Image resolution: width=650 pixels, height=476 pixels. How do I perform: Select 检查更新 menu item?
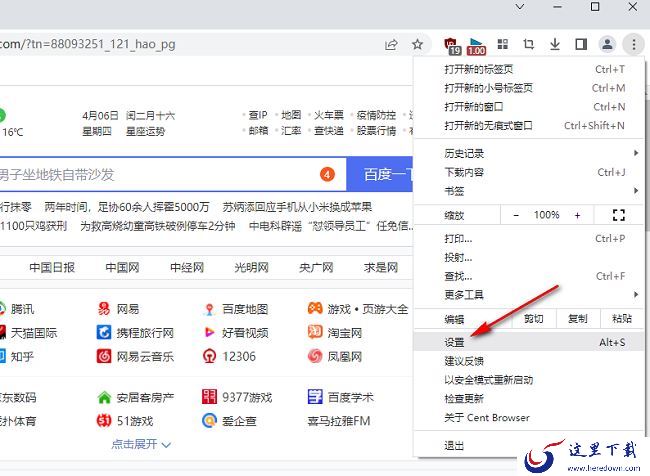(529, 399)
